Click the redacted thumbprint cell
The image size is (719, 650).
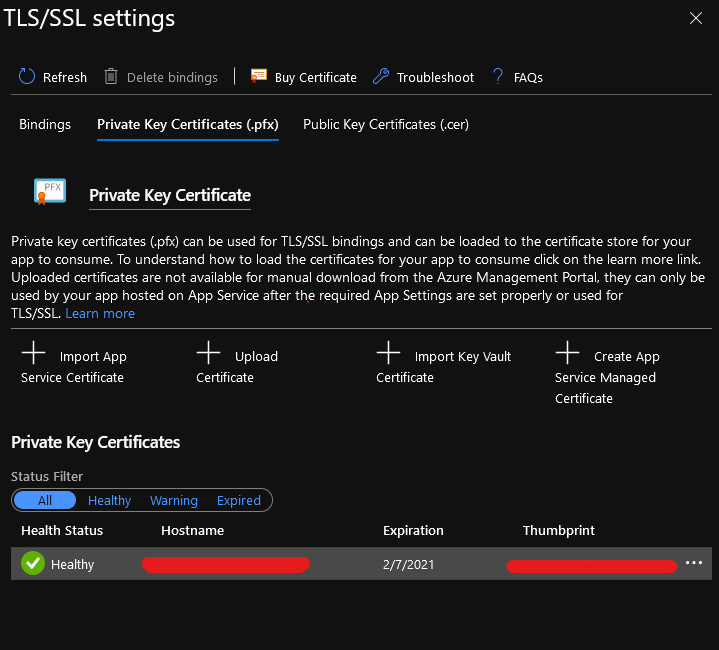coord(592,566)
